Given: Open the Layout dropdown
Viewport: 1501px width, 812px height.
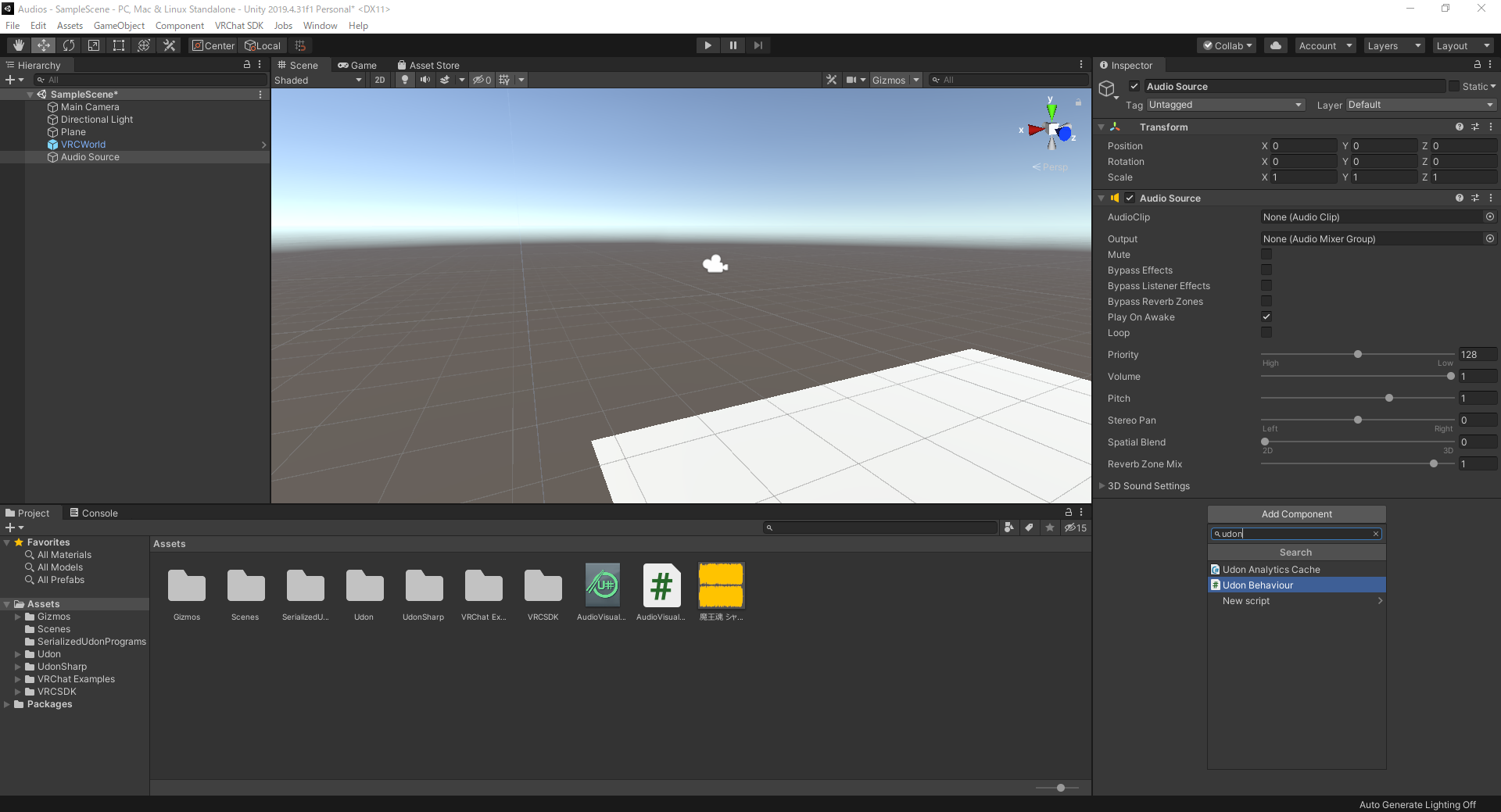Looking at the screenshot, I should (x=1463, y=45).
